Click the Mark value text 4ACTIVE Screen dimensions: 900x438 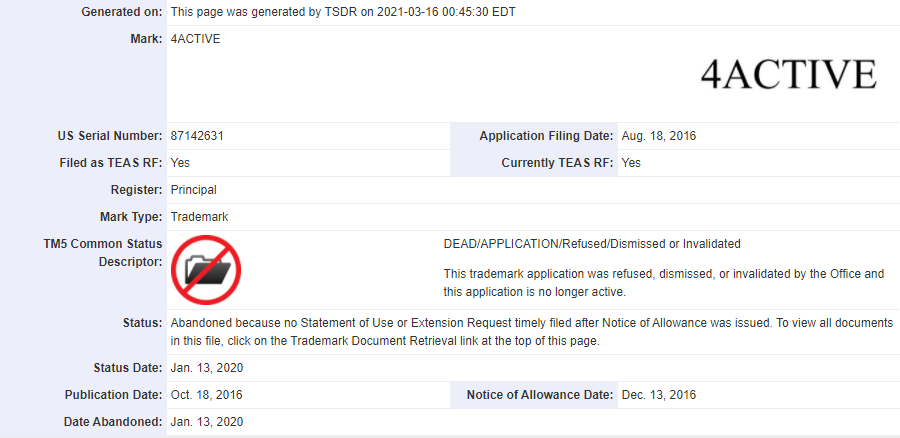(x=195, y=39)
